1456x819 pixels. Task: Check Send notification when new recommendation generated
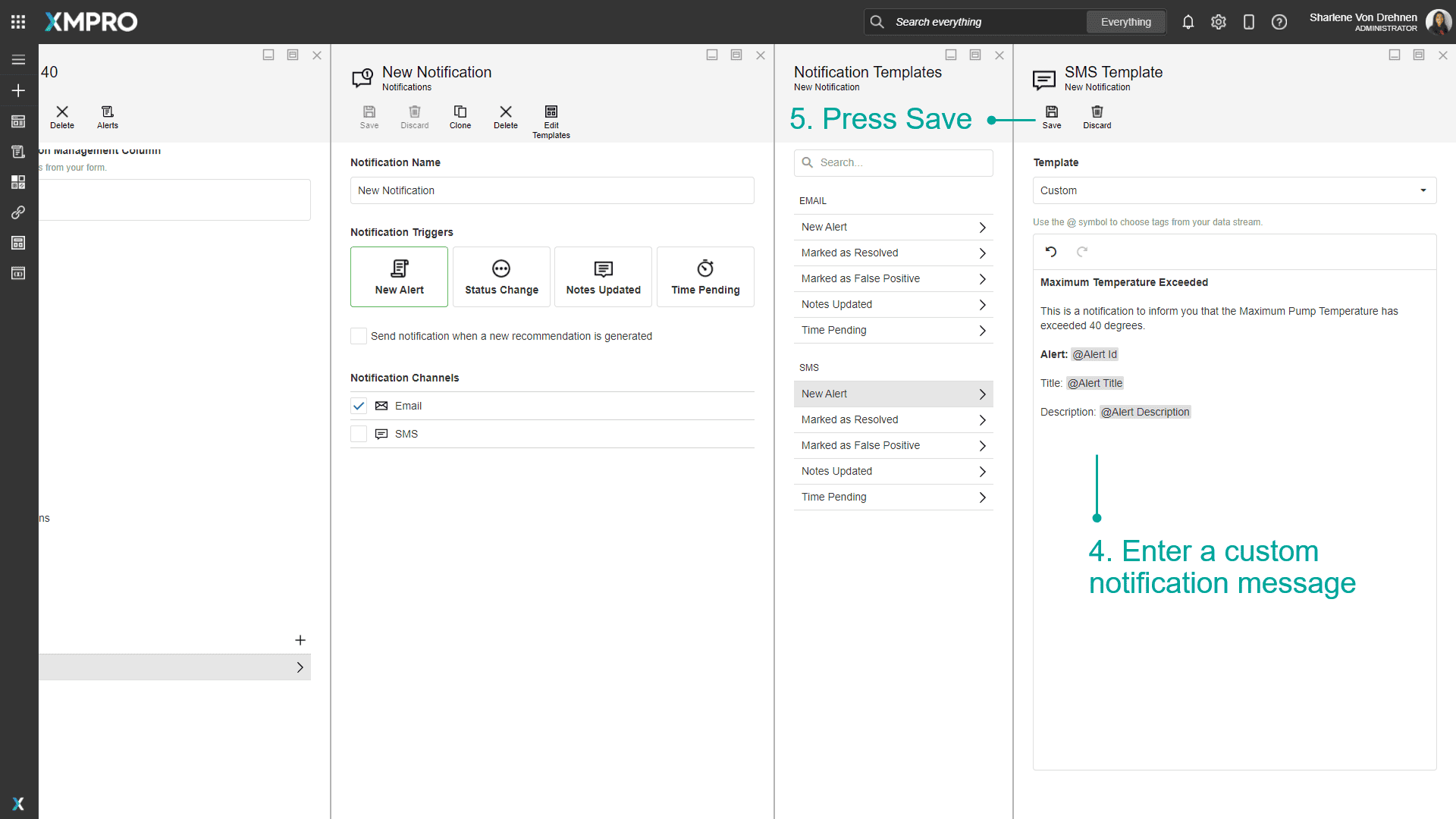pos(359,336)
